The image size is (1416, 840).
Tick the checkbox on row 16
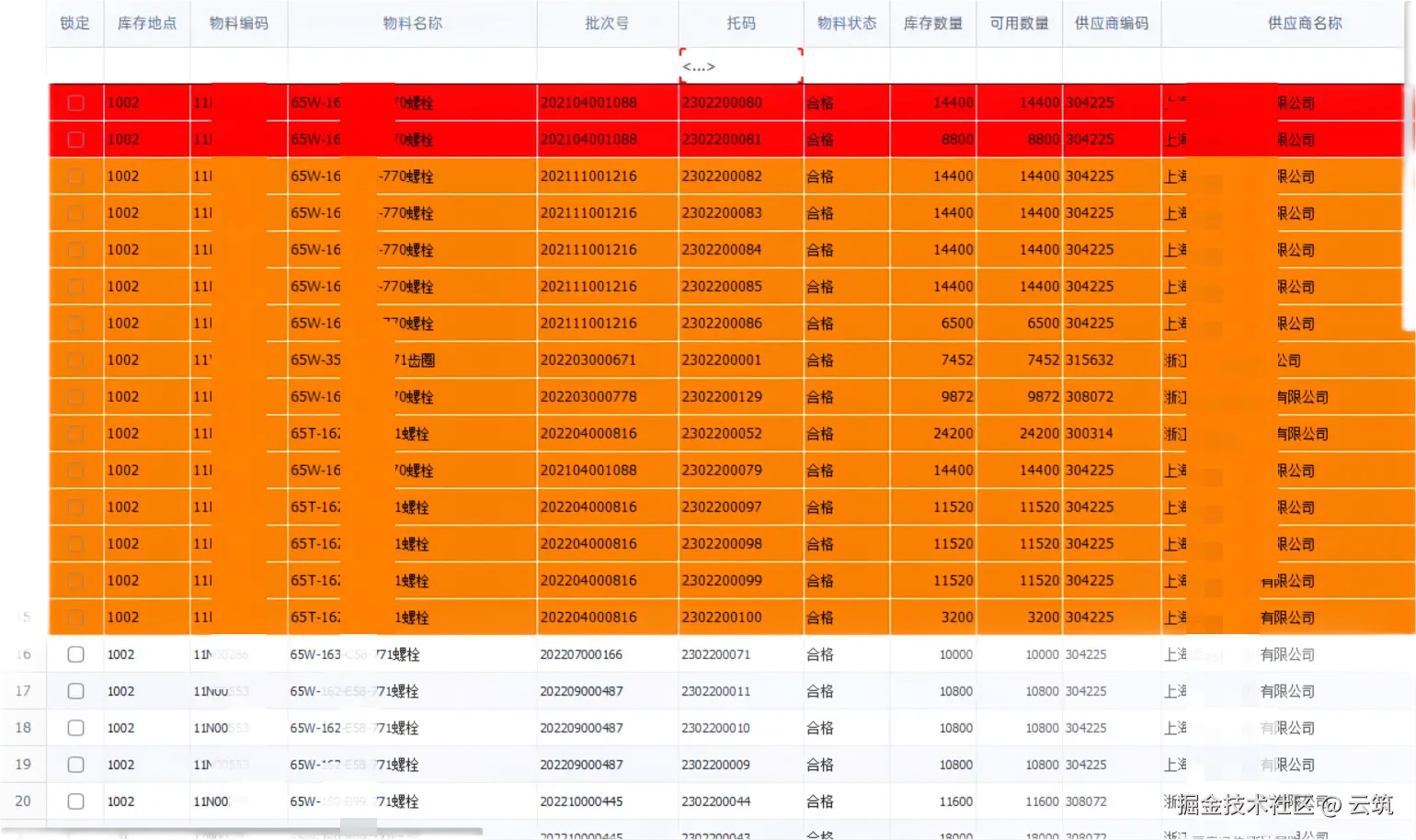tap(76, 653)
